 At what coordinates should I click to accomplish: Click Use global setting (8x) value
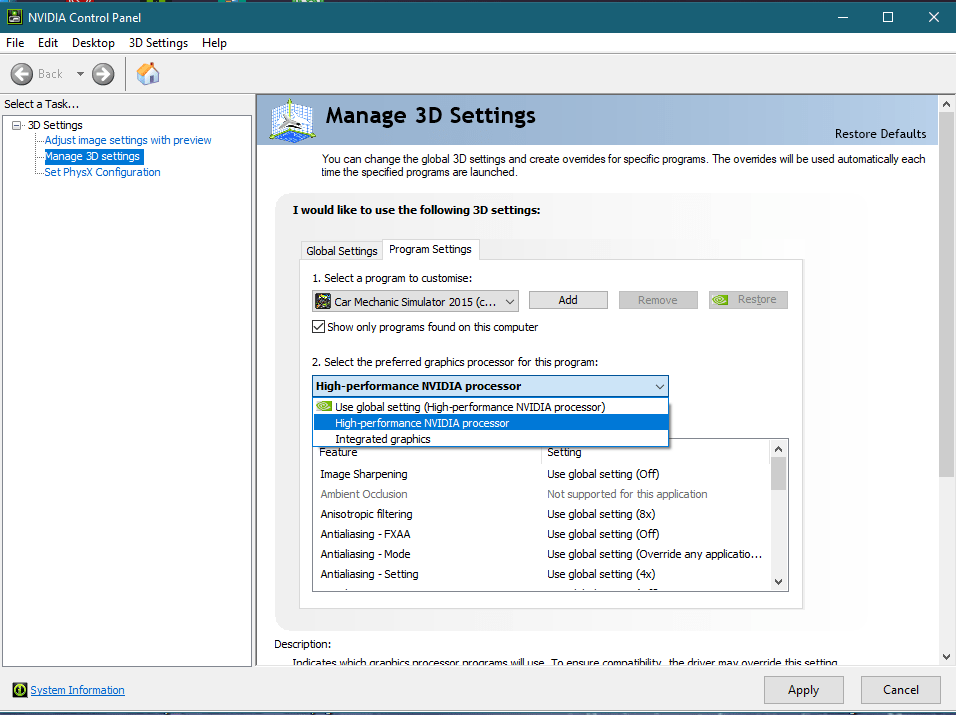click(x=601, y=514)
